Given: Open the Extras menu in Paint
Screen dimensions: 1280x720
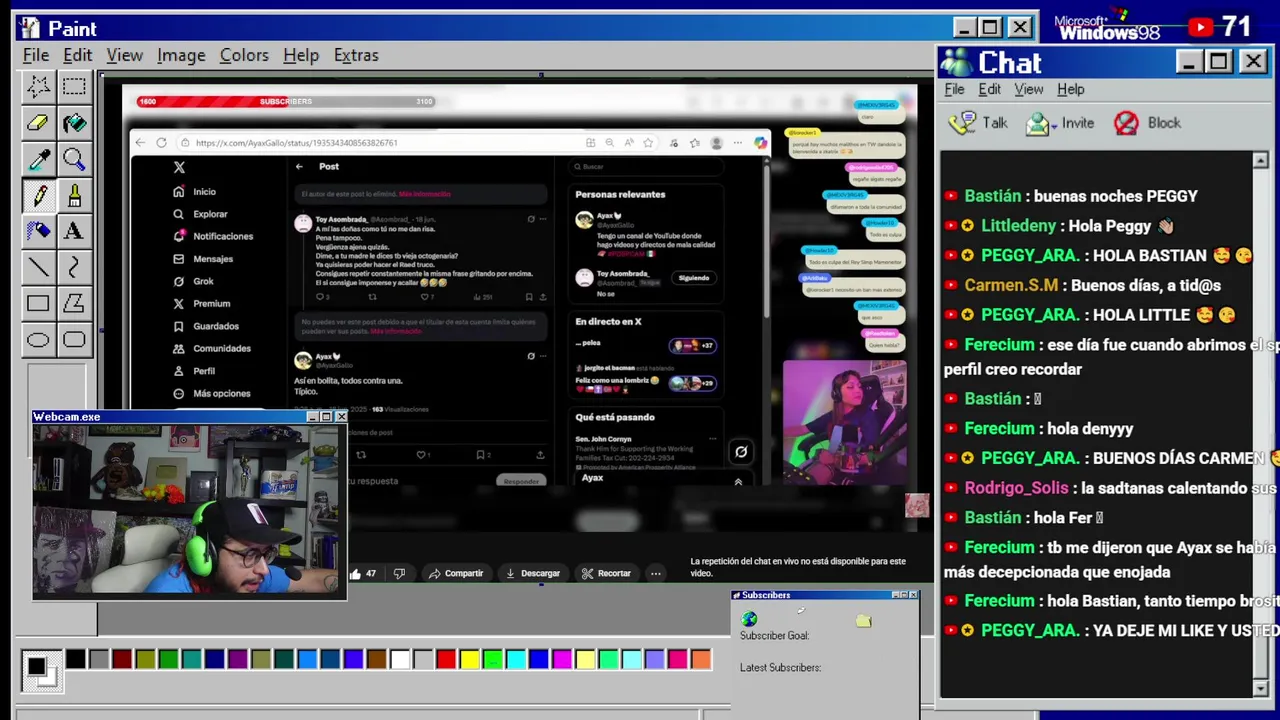Looking at the screenshot, I should pyautogui.click(x=356, y=55).
